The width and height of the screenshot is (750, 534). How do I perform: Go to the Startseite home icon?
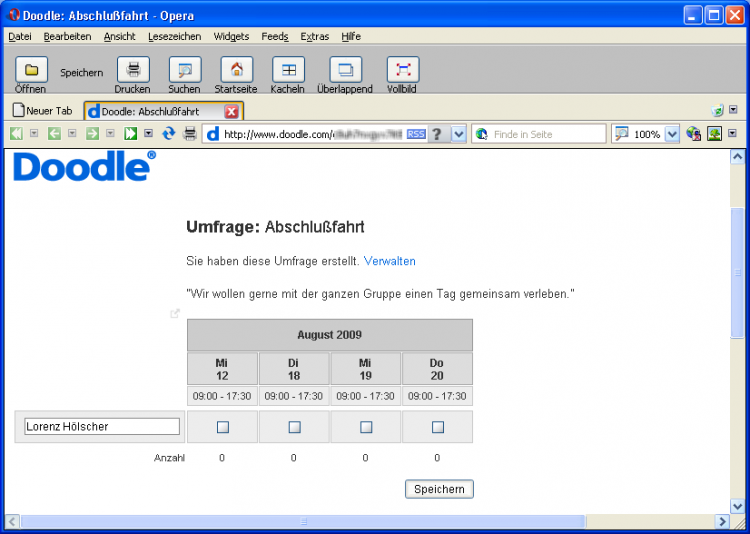[236, 70]
